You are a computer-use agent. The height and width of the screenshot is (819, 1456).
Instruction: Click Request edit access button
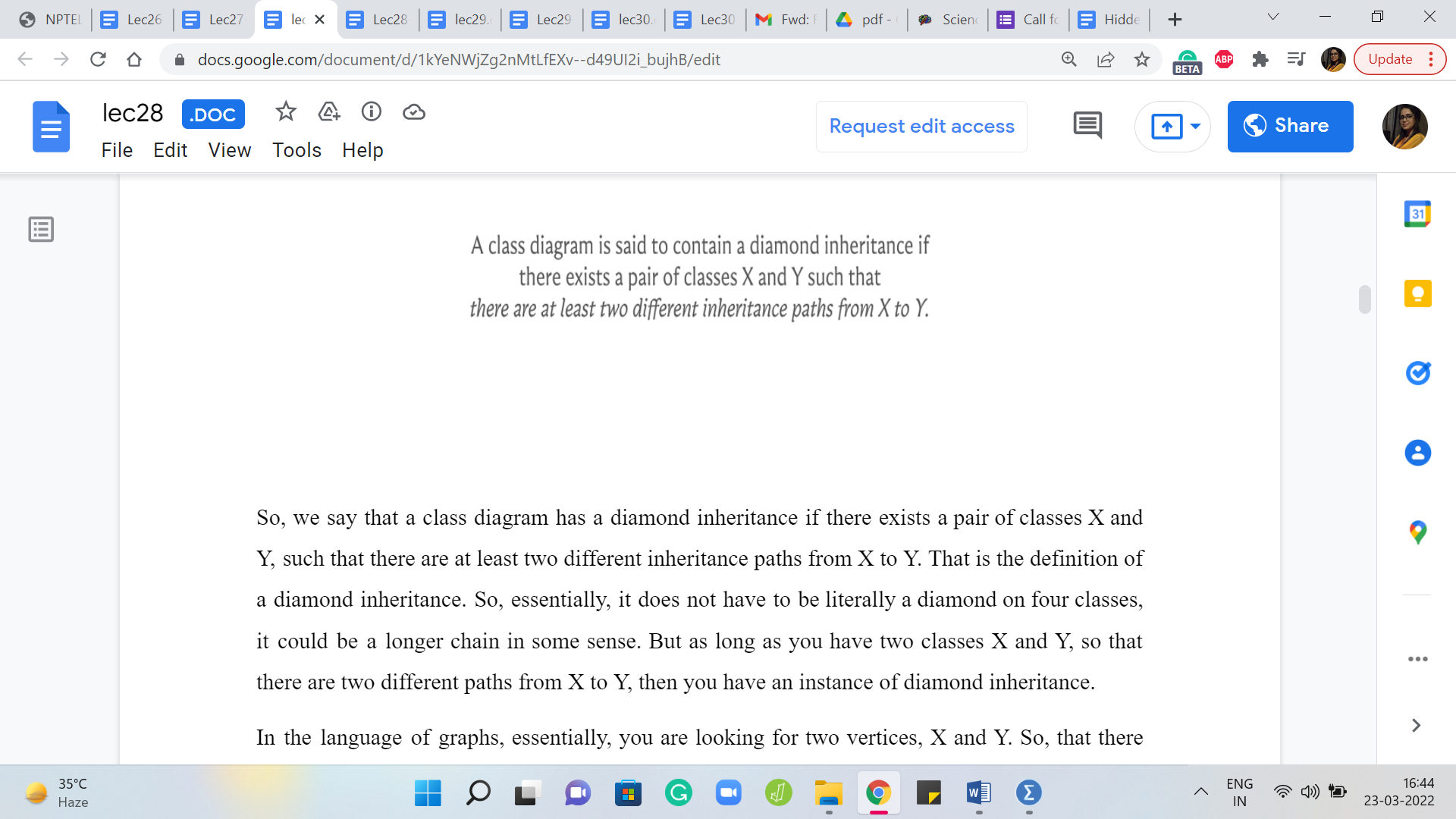921,126
